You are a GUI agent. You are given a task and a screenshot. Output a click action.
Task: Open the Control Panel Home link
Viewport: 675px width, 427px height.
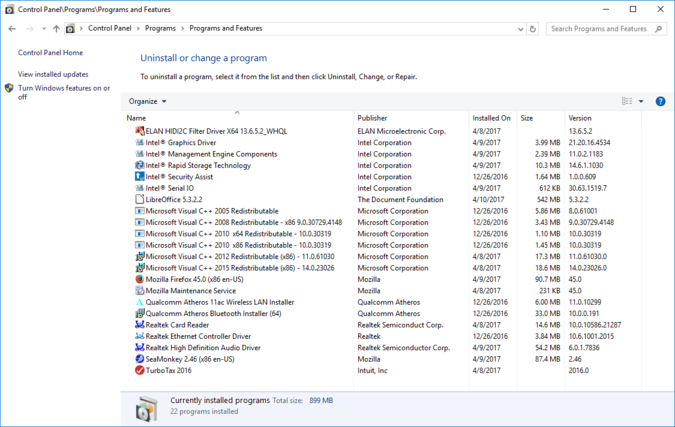tap(50, 53)
